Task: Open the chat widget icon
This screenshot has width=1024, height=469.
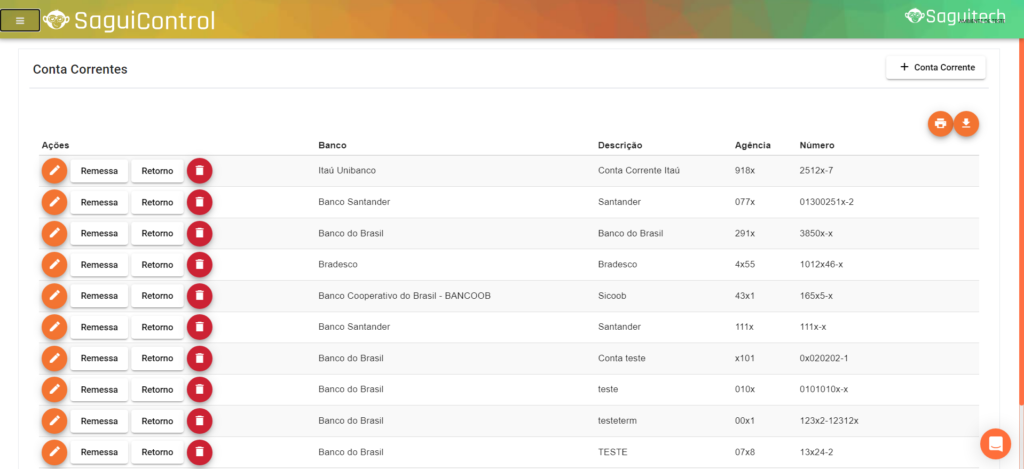Action: click(995, 442)
